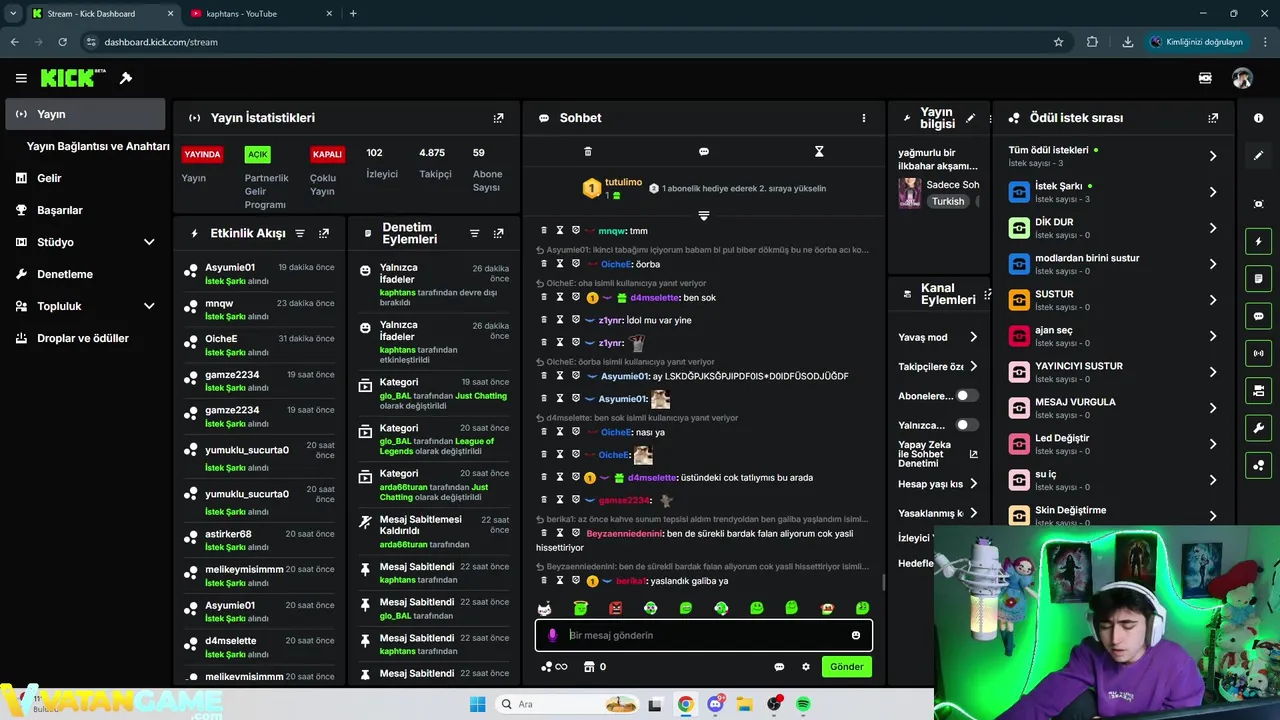
Task: Click the first cat emote in emote row
Action: click(544, 608)
